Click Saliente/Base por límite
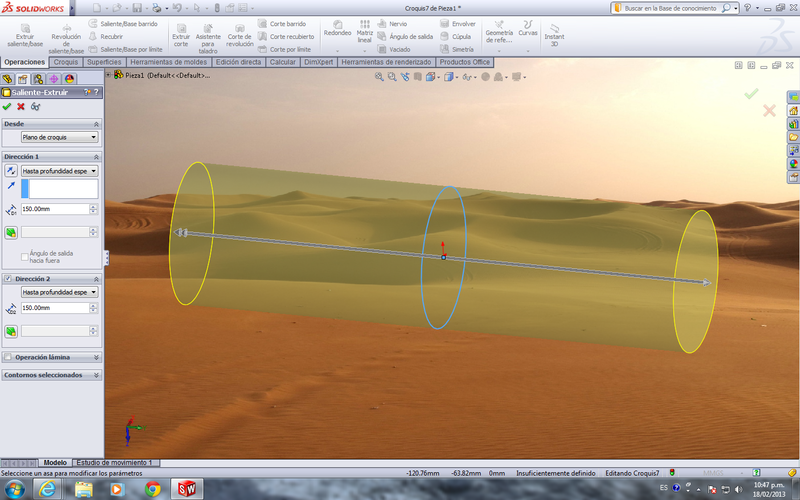Viewport: 800px width, 500px height. (126, 49)
